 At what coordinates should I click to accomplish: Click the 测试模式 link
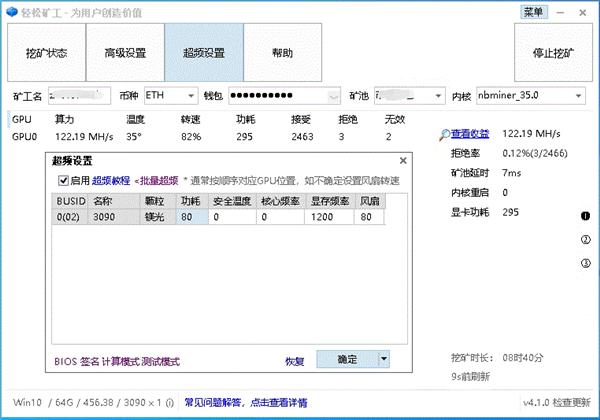(160, 361)
